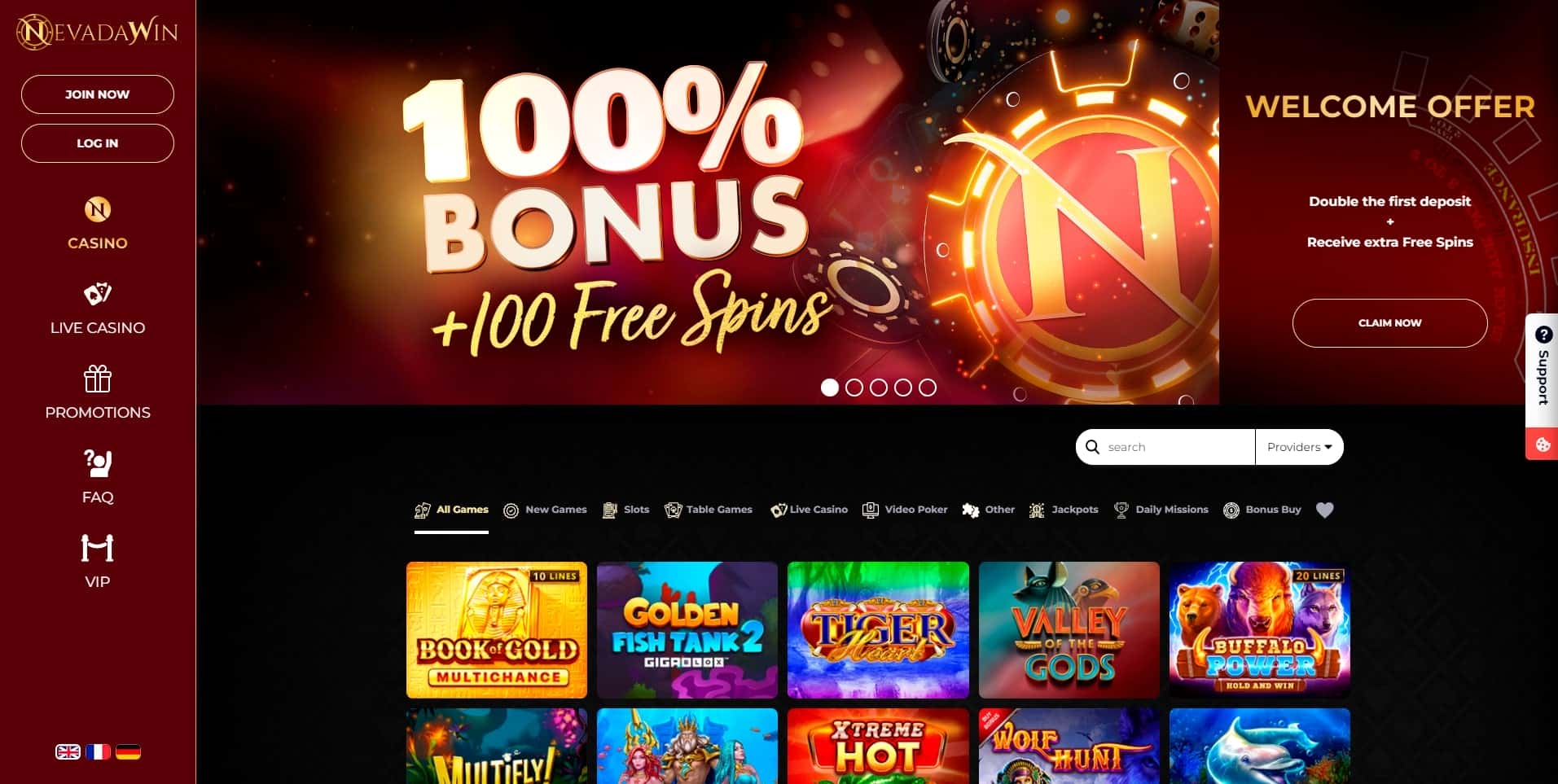Show favorite games with the heart icon
The image size is (1558, 784).
tap(1325, 510)
